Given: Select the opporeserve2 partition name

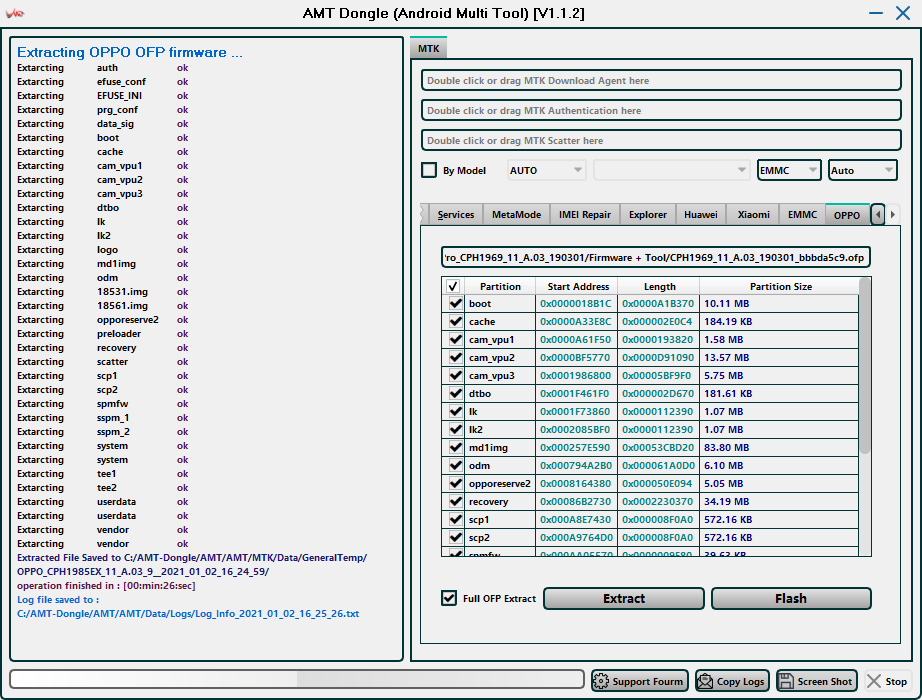Looking at the screenshot, I should (499, 484).
